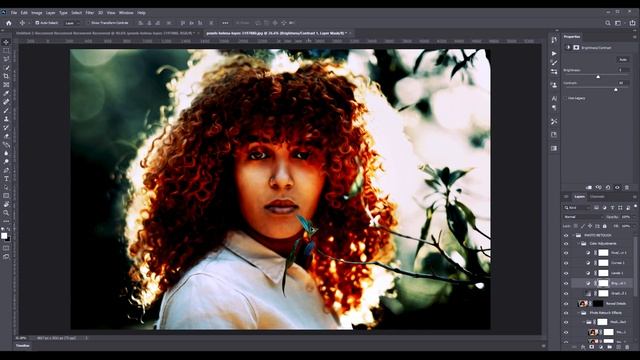Open the Window menu

(x=126, y=13)
